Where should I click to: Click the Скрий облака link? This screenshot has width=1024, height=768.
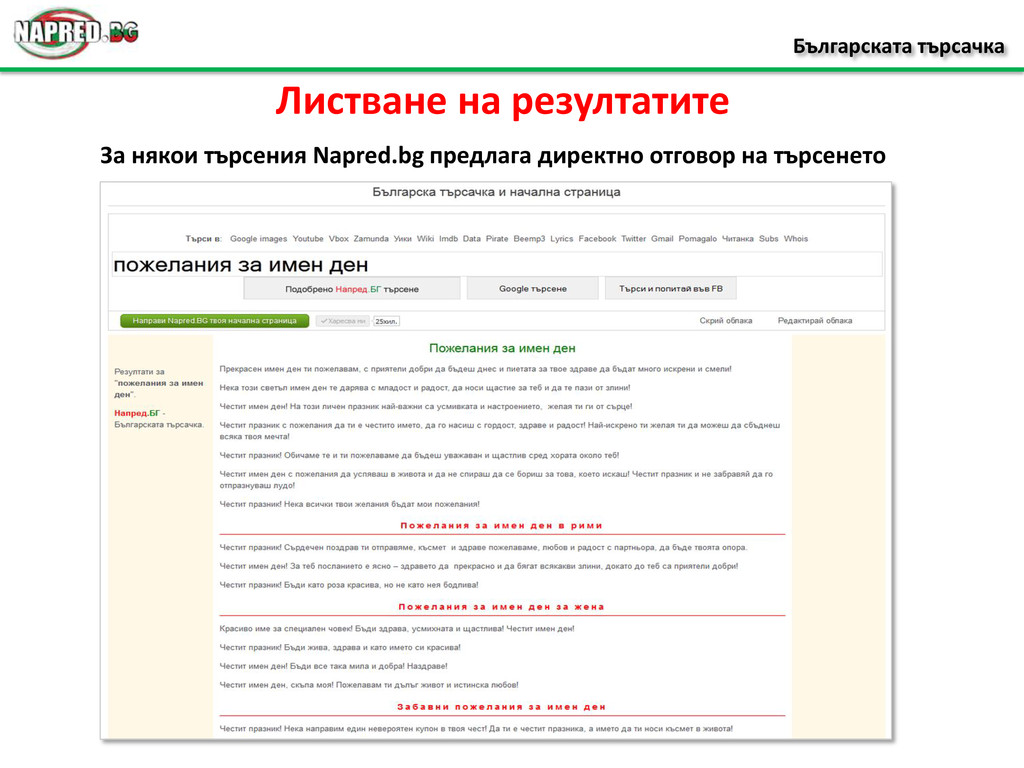(x=726, y=321)
